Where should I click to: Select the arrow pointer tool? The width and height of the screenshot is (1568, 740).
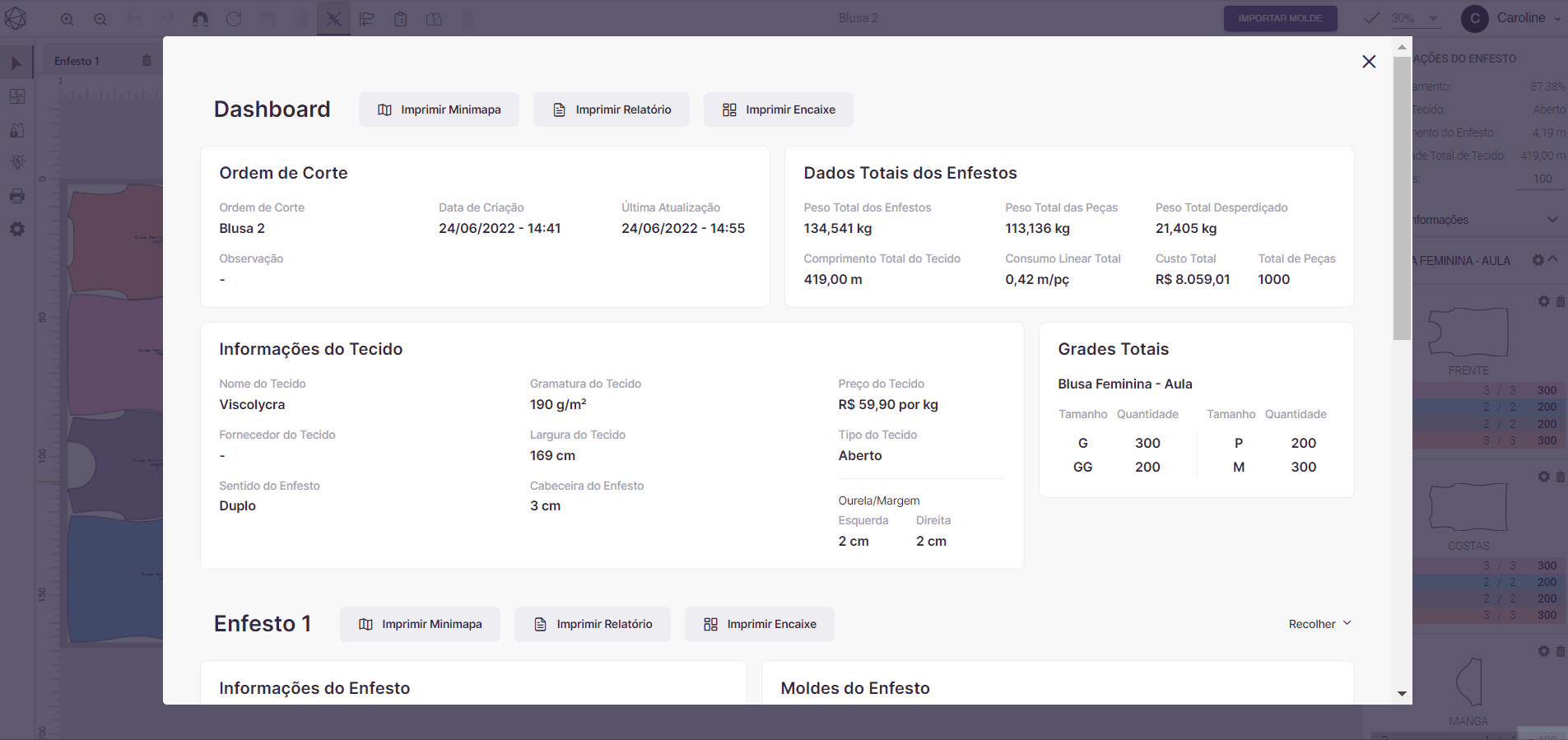pos(16,63)
